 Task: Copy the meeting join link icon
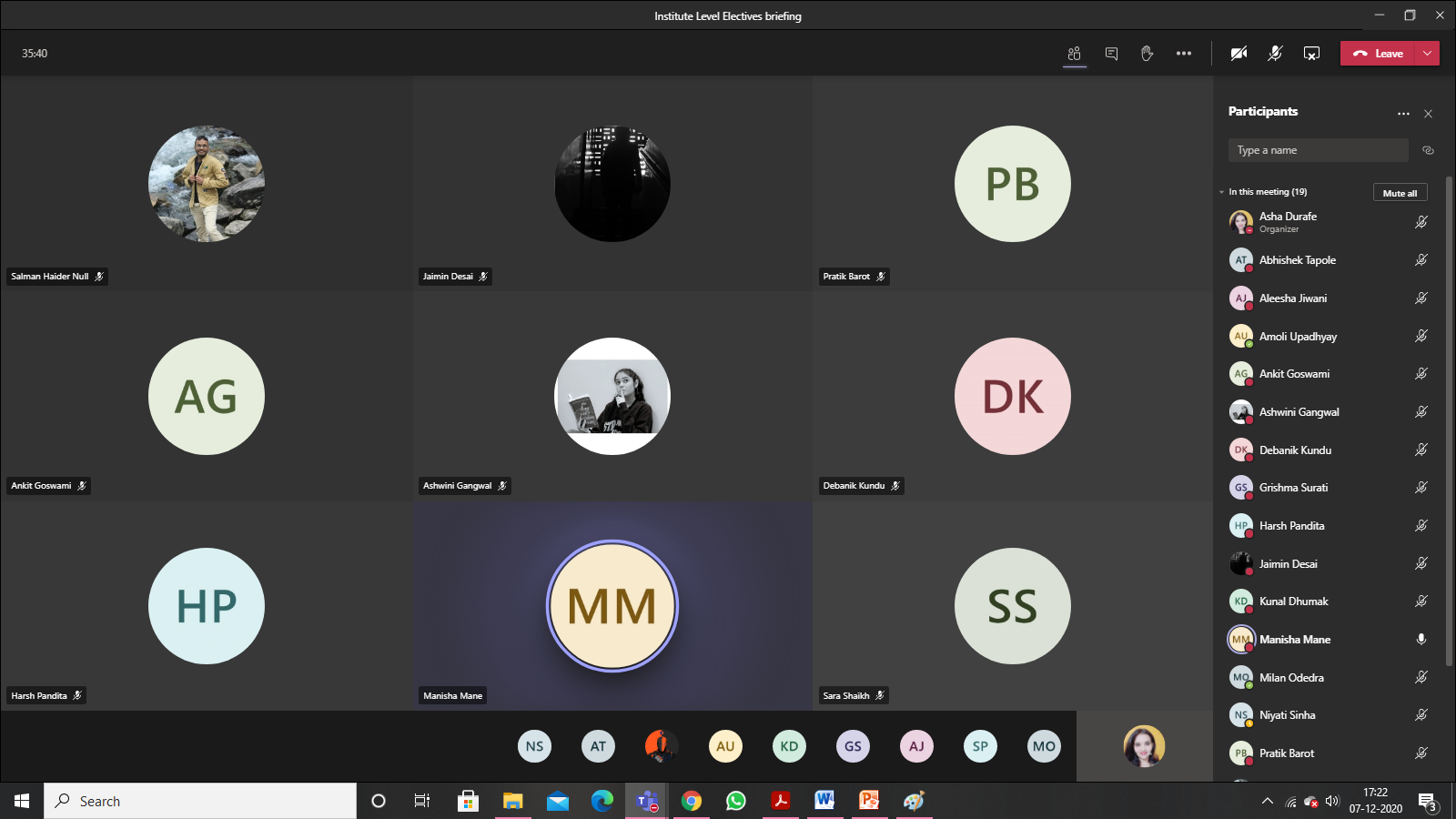point(1428,150)
